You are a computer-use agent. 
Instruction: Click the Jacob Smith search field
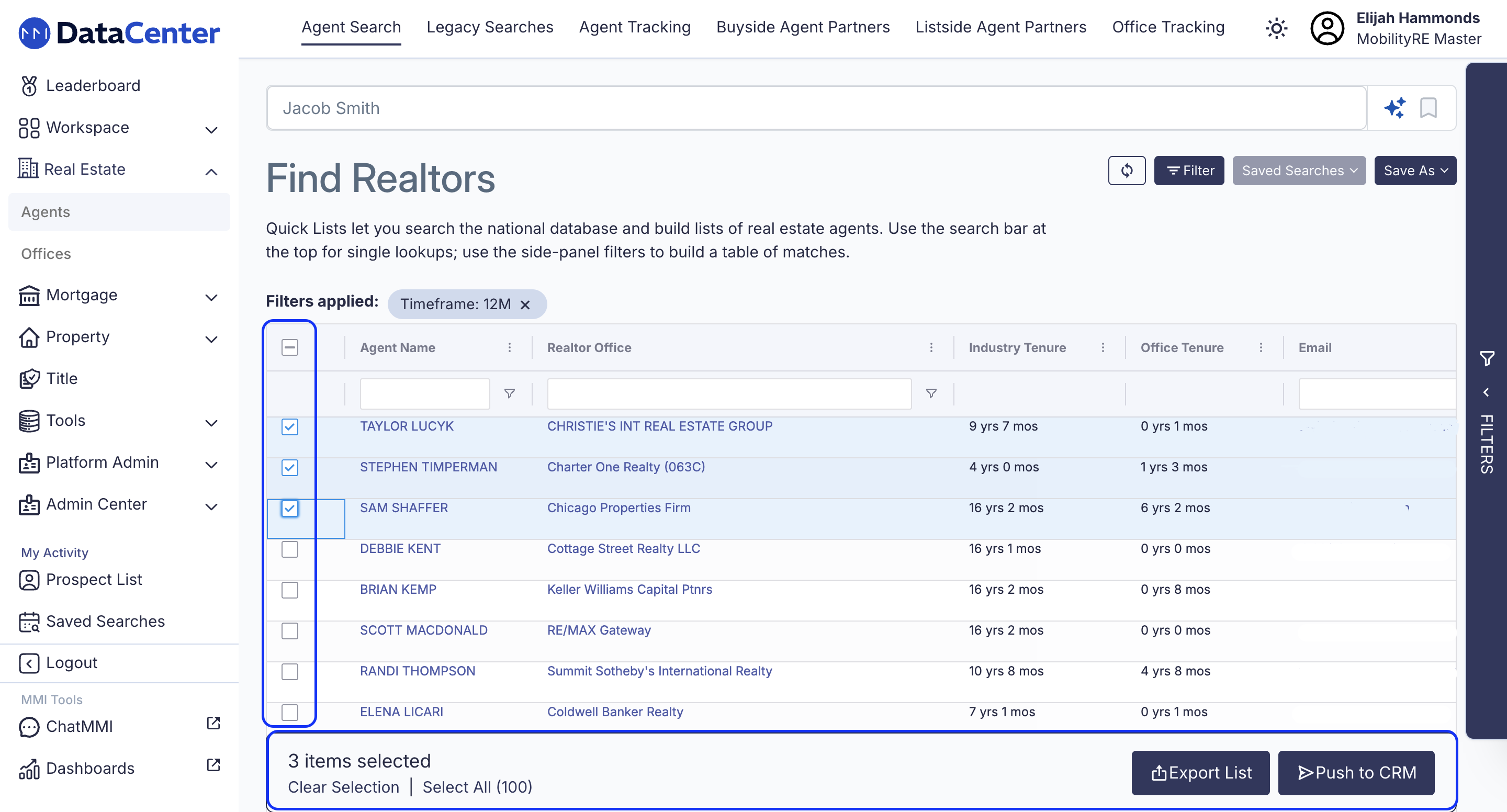[x=816, y=108]
